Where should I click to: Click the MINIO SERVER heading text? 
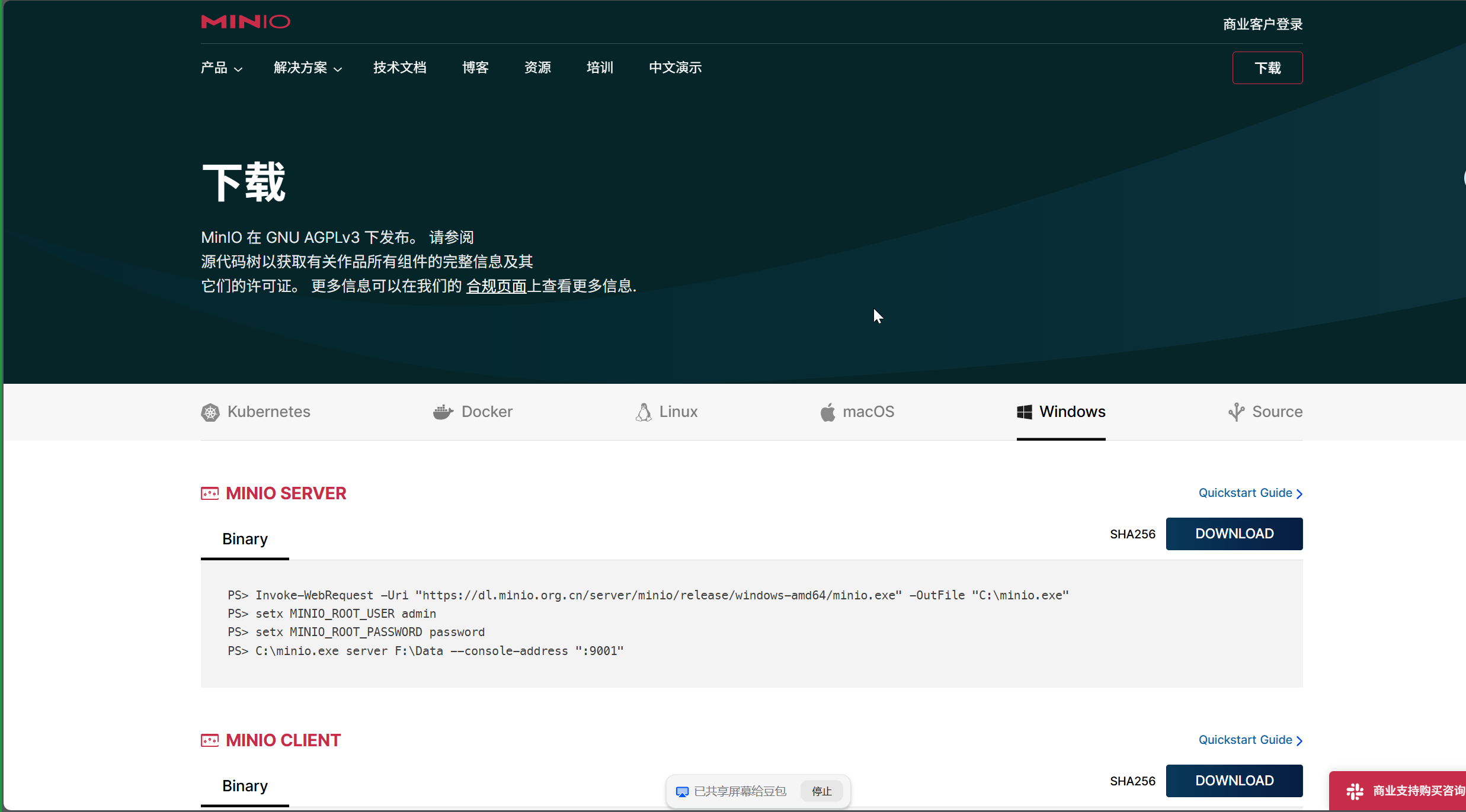coord(286,493)
